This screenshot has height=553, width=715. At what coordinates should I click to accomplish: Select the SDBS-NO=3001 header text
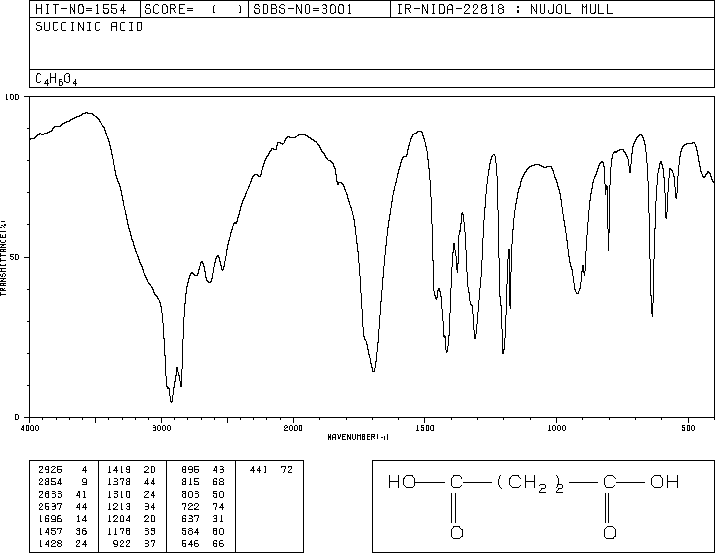coord(303,9)
